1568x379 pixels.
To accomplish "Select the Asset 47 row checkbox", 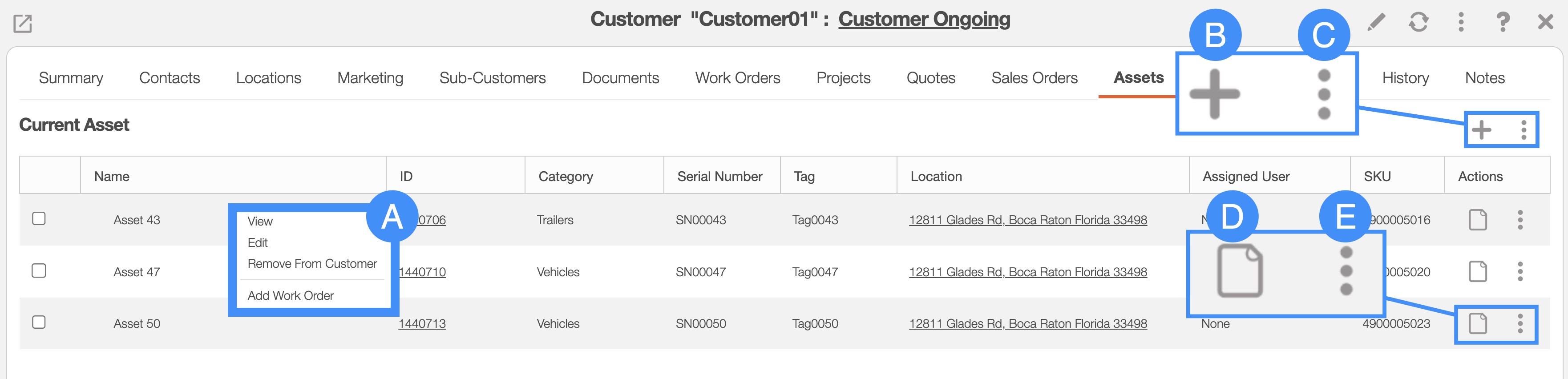I will coord(39,271).
